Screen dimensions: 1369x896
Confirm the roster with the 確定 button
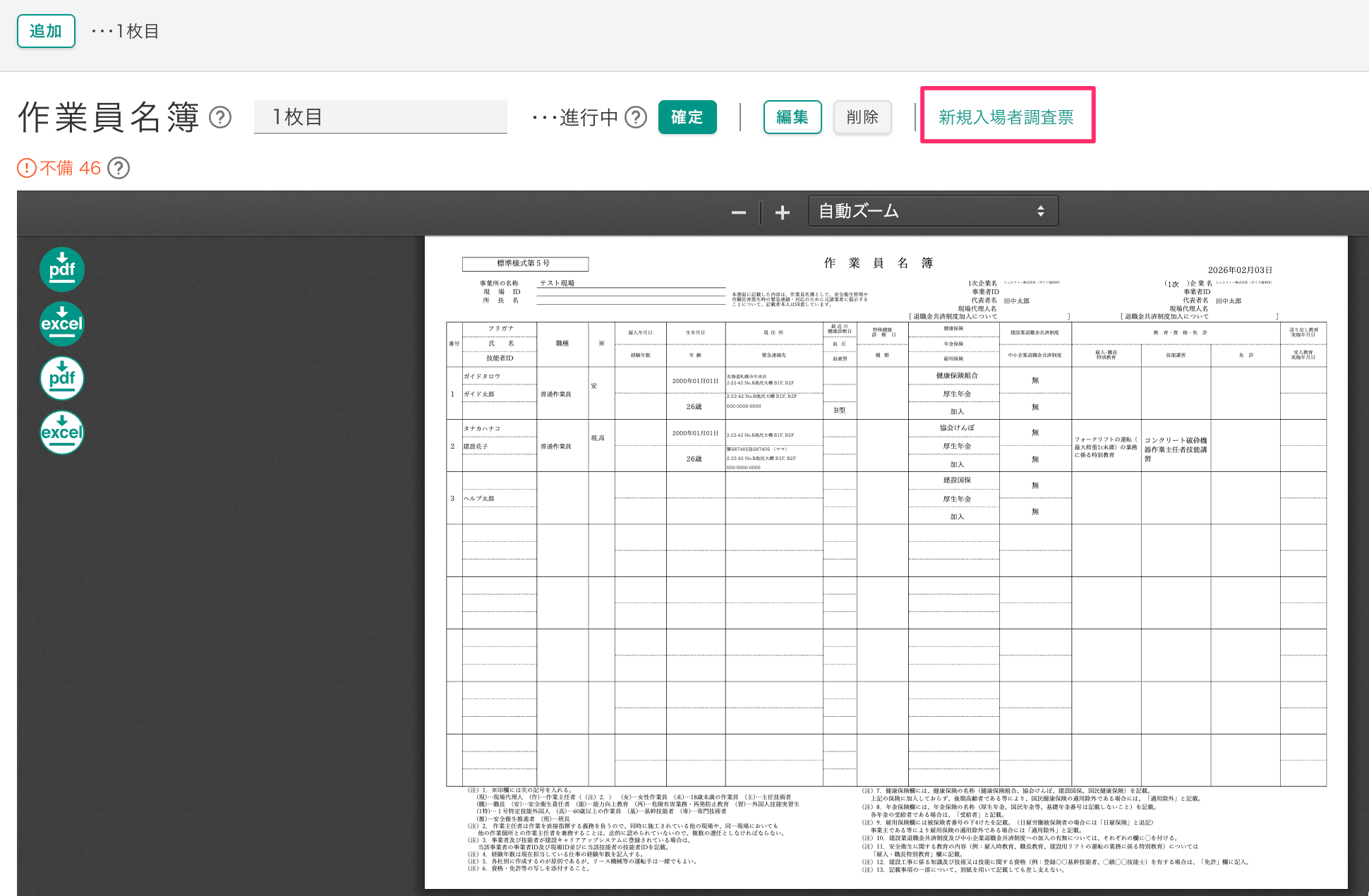686,117
